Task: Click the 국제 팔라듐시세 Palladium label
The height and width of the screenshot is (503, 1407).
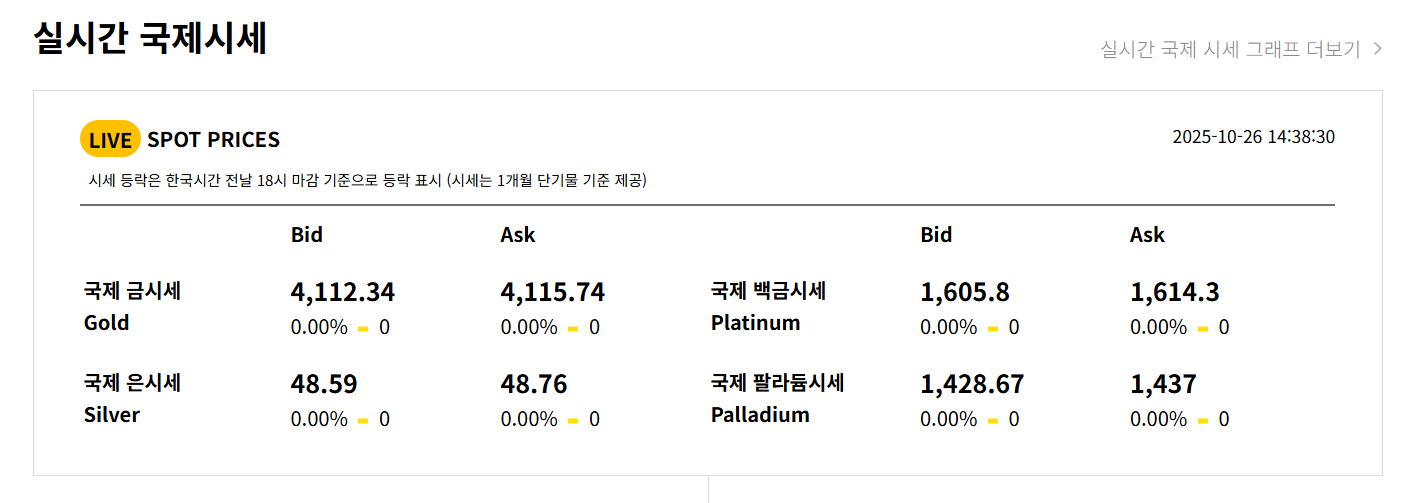Action: [778, 399]
